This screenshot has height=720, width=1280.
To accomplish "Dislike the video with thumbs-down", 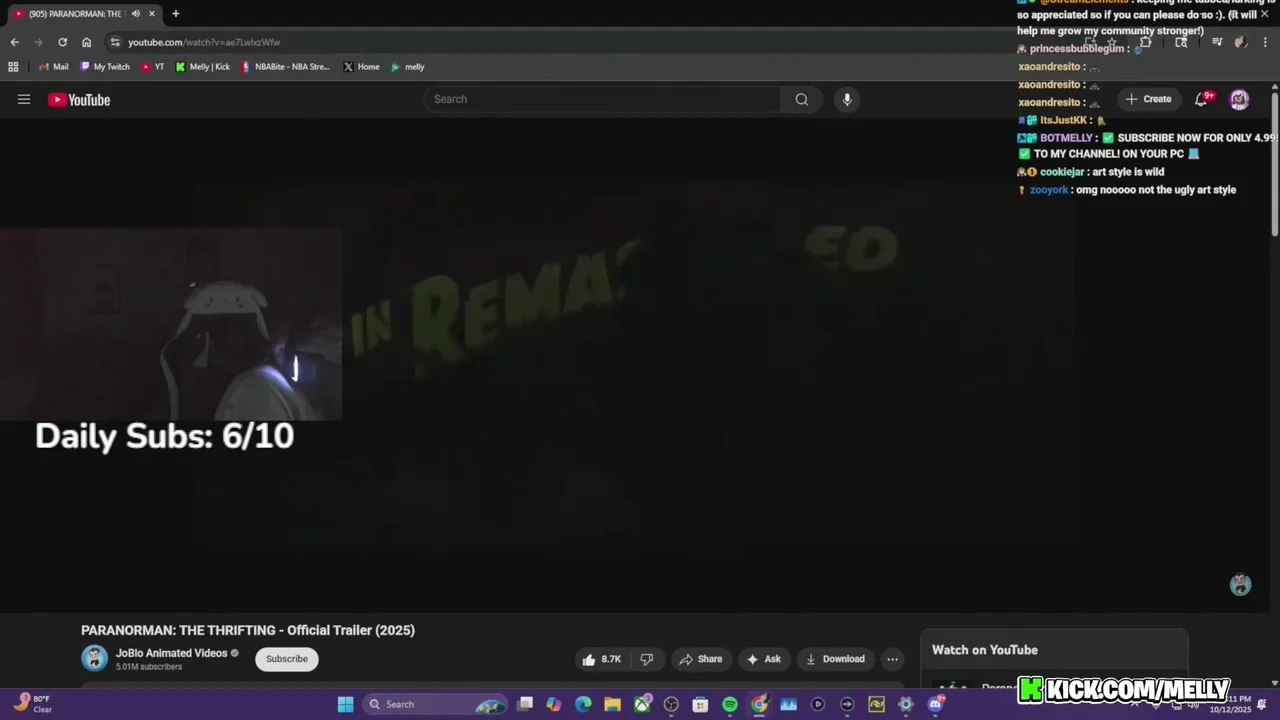I will [x=647, y=659].
